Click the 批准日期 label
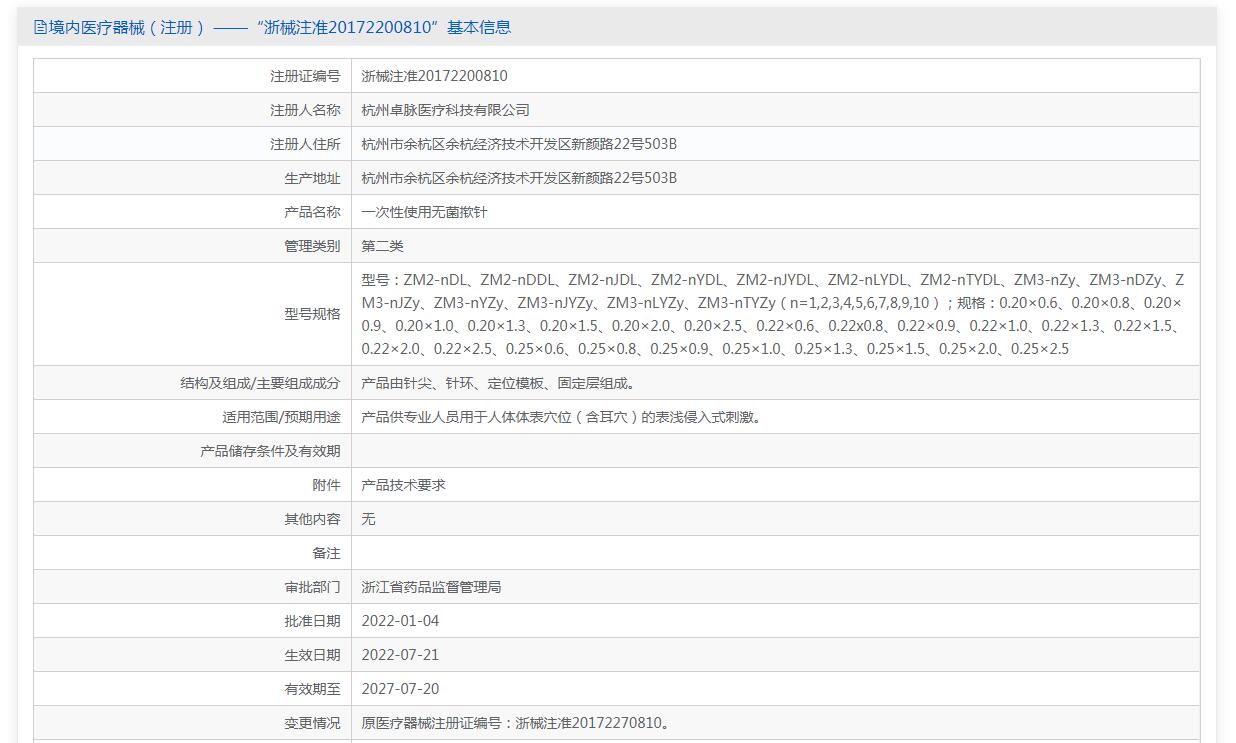This screenshot has height=743, width=1236. pos(312,621)
